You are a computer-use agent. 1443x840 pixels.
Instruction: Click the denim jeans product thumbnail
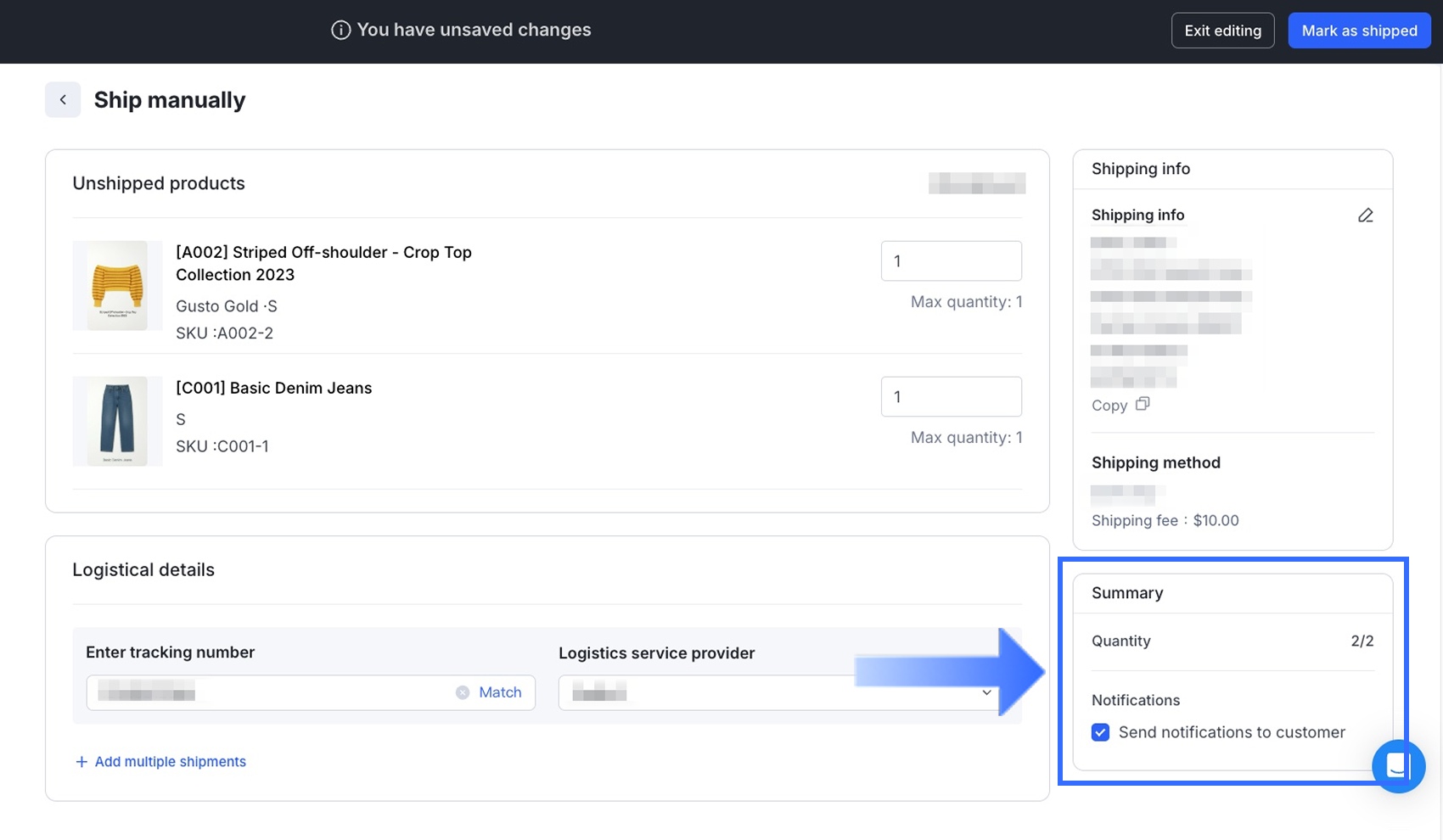click(117, 422)
